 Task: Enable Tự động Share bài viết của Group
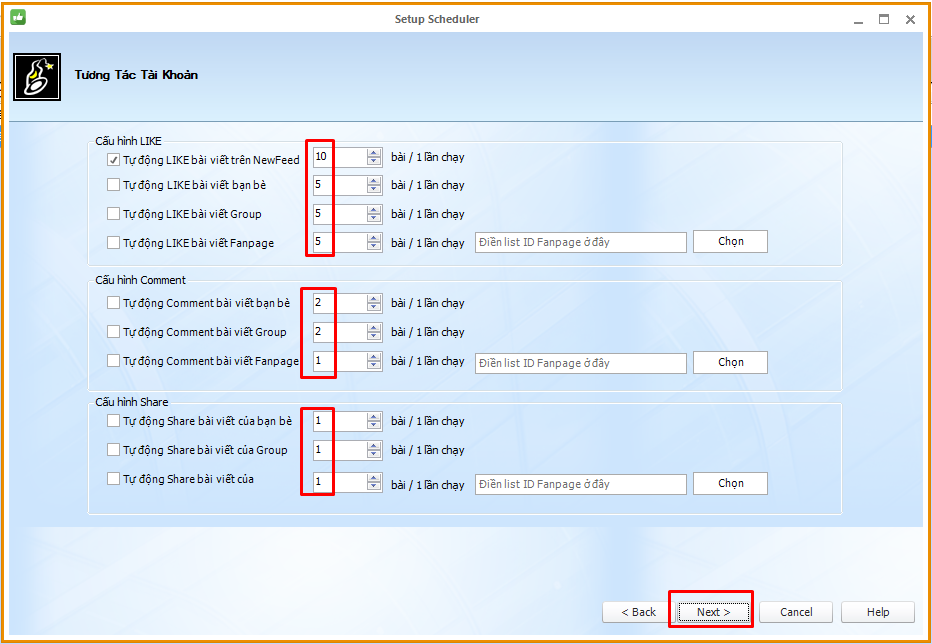(113, 450)
